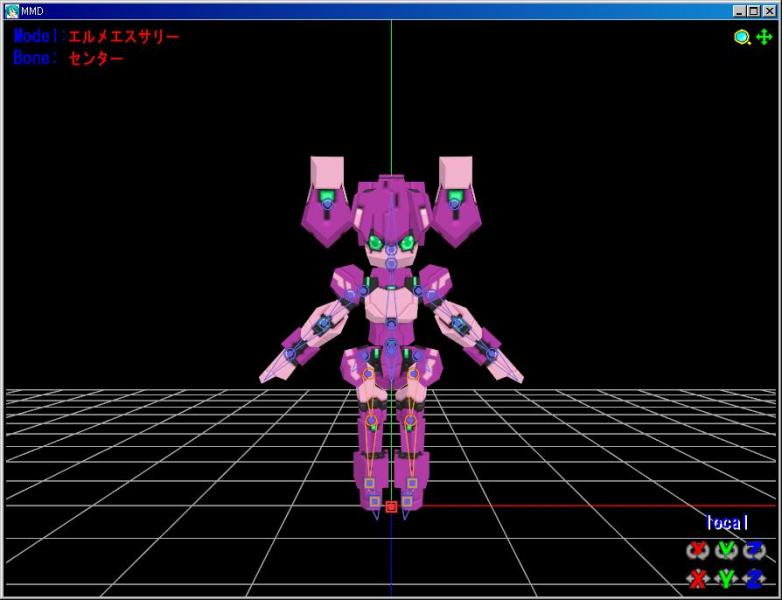Select the upper body bone circle at the waist
This screenshot has height=600, width=782.
391,324
